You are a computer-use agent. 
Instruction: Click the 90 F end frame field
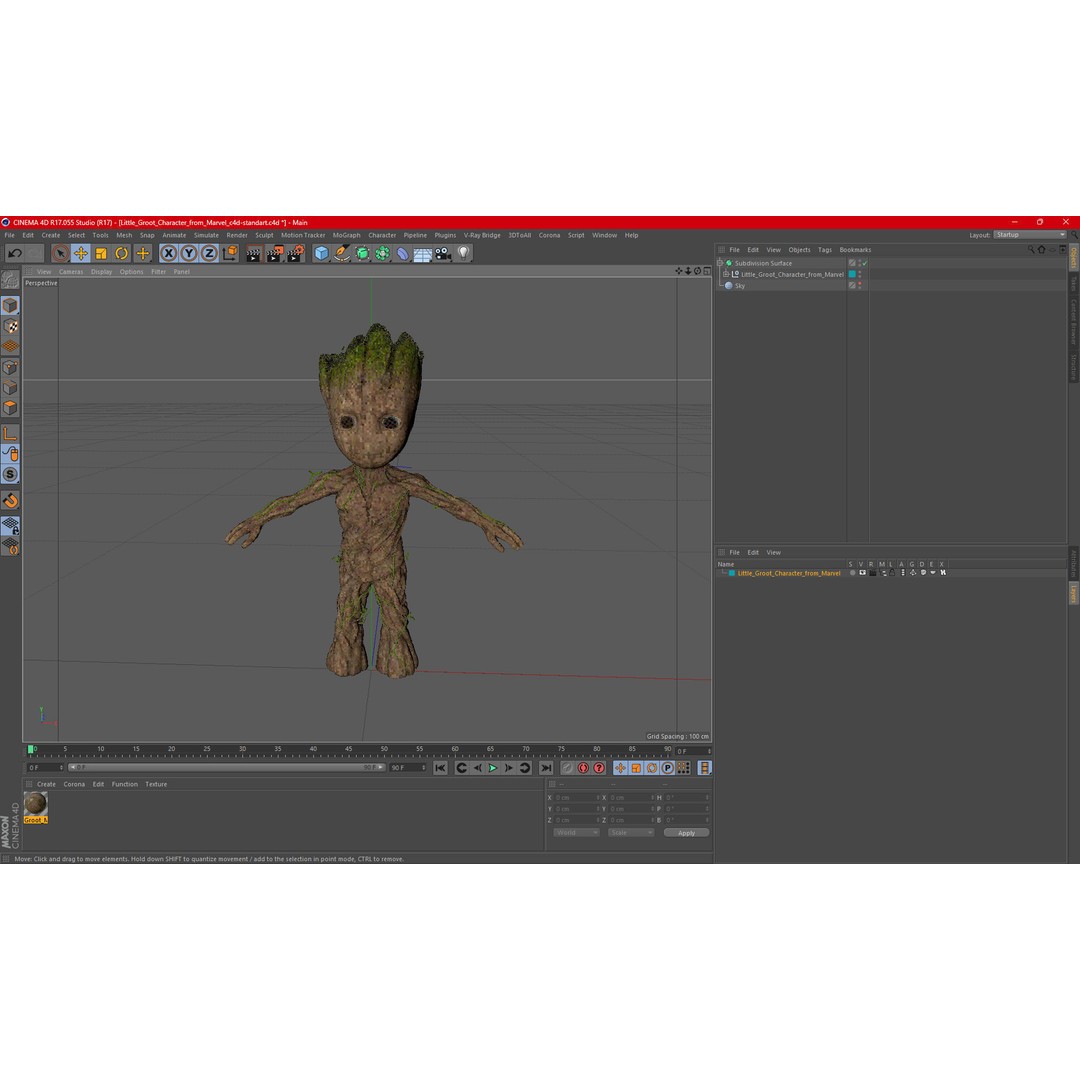(408, 767)
